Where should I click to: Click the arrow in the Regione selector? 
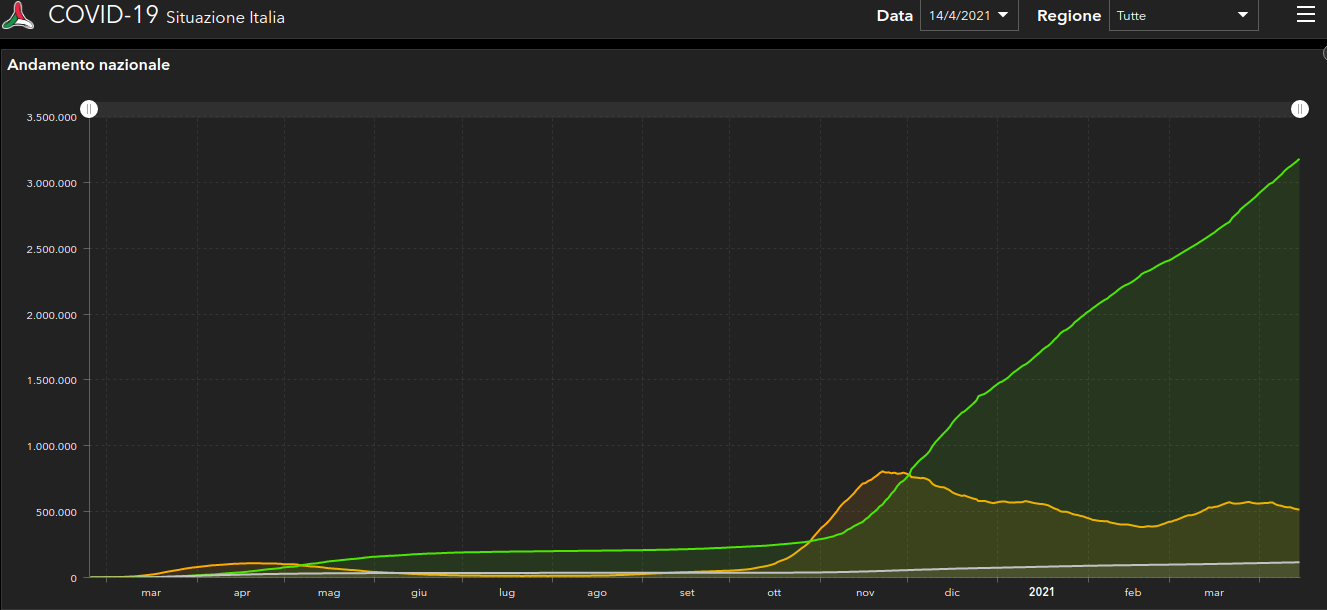[x=1243, y=15]
